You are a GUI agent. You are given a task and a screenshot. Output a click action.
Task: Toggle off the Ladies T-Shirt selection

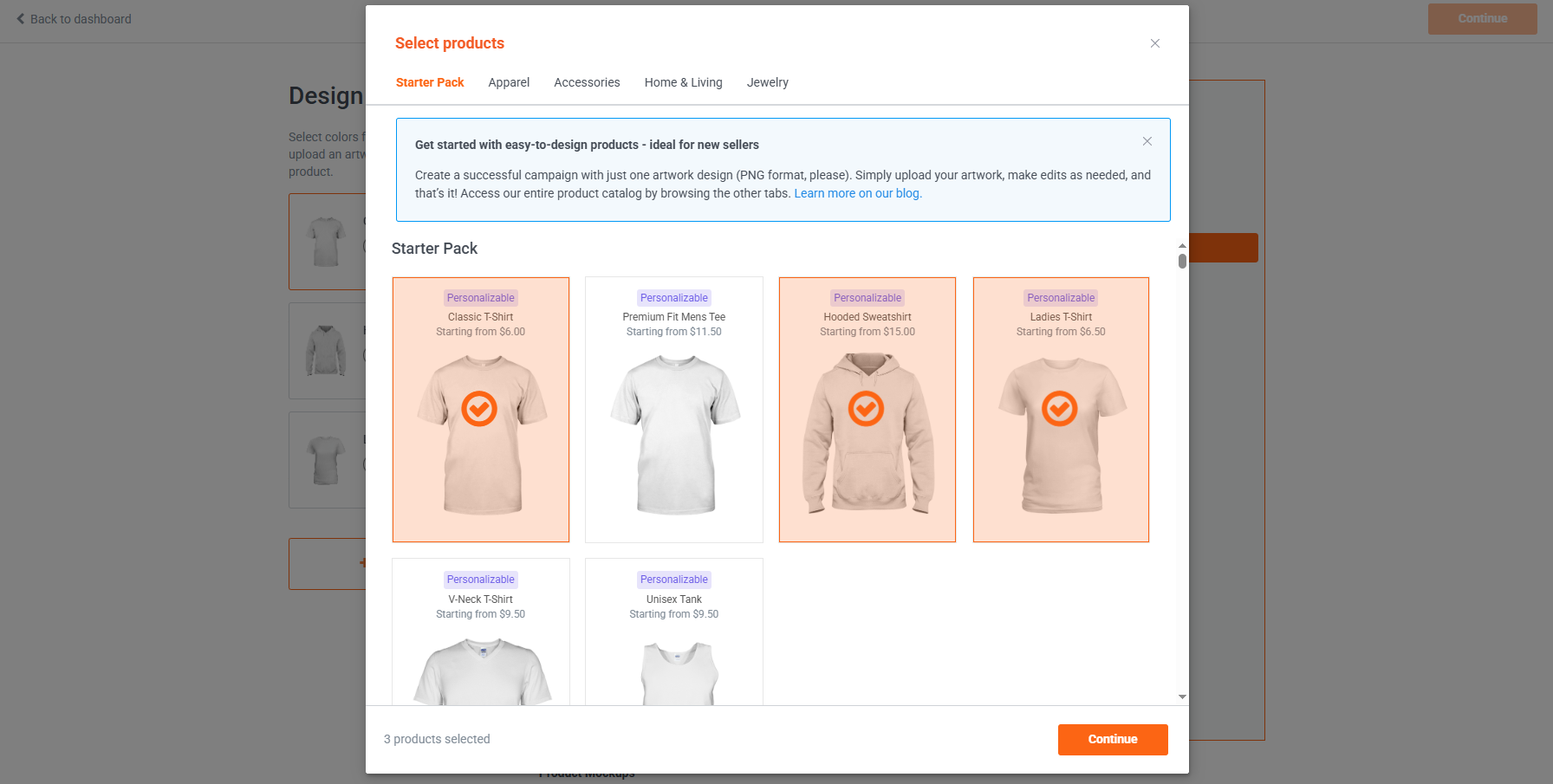pyautogui.click(x=1059, y=409)
